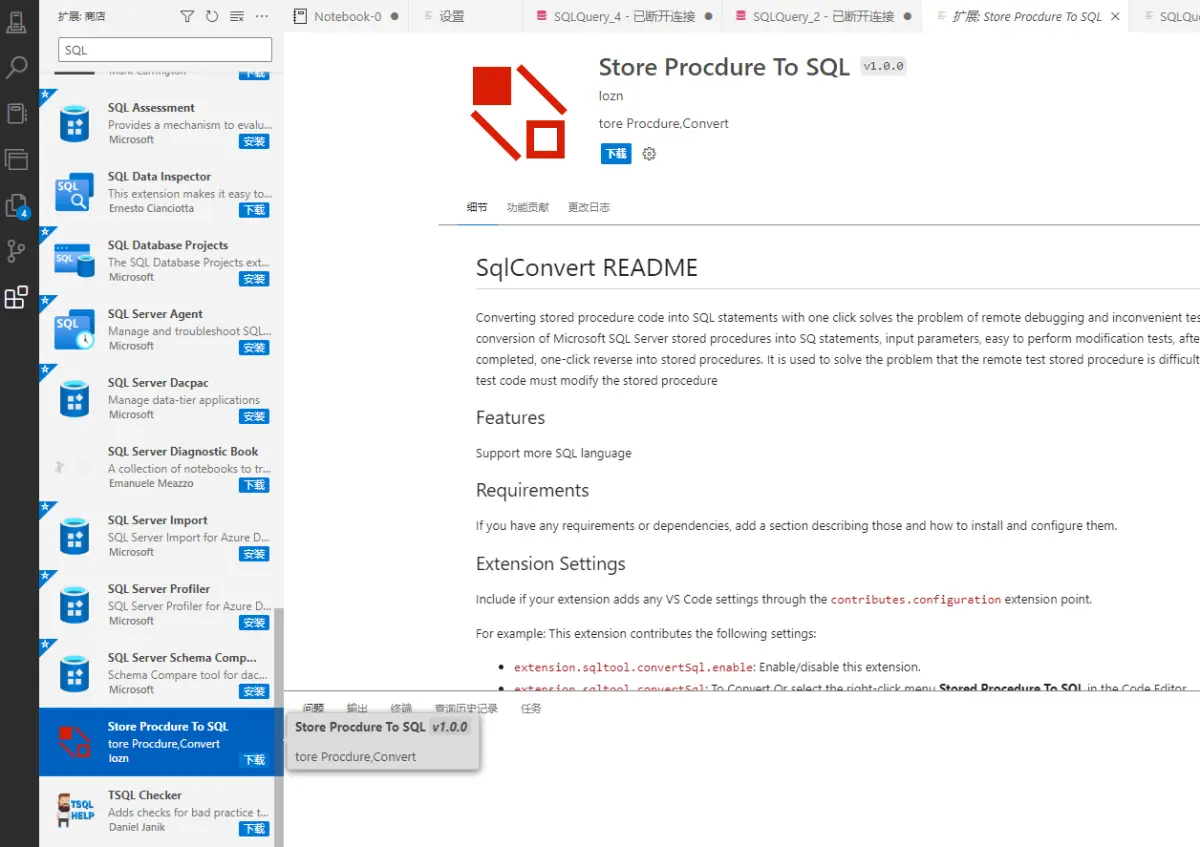Click the SQL Server Profiler extension icon
1200x847 pixels.
[74, 605]
